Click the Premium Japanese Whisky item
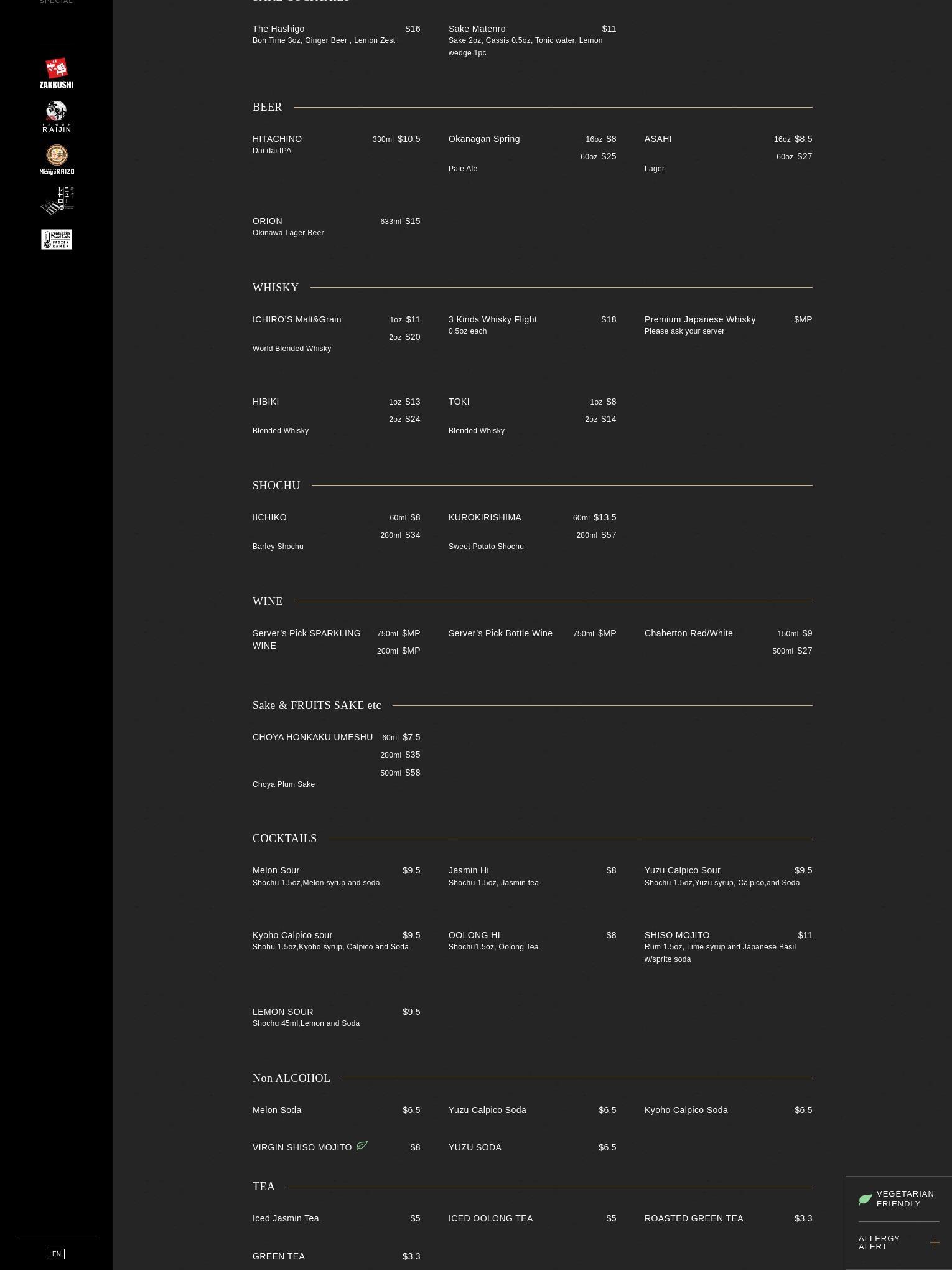952x1270 pixels. (700, 319)
